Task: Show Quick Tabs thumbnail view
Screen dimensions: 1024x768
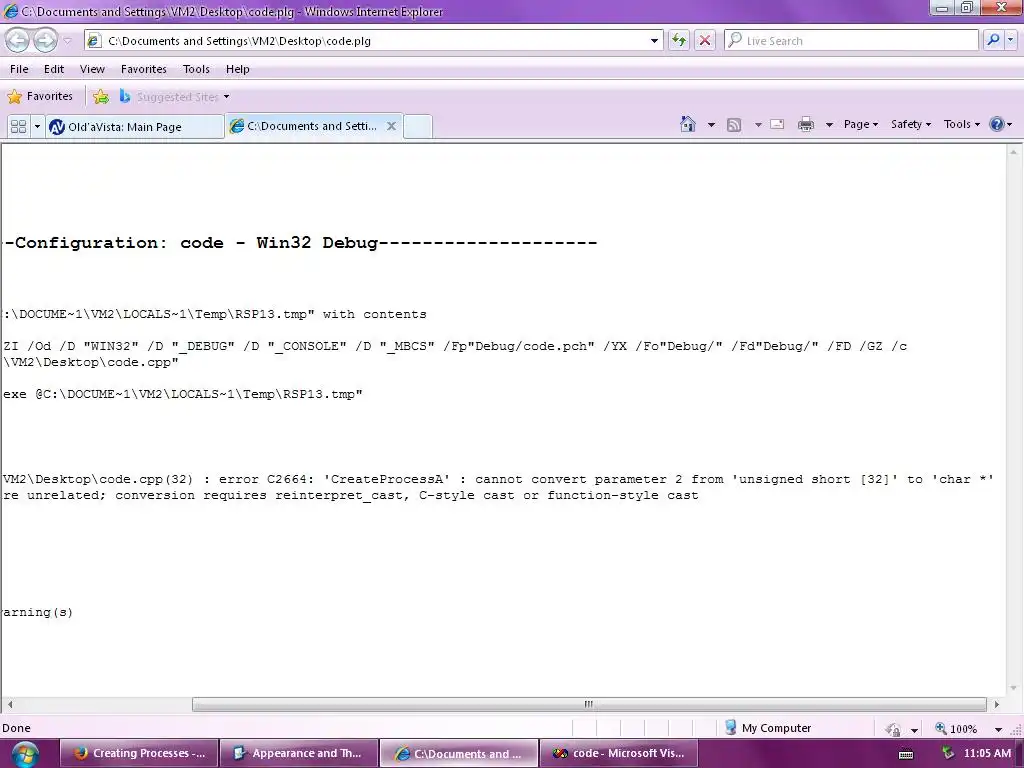Action: coord(18,127)
